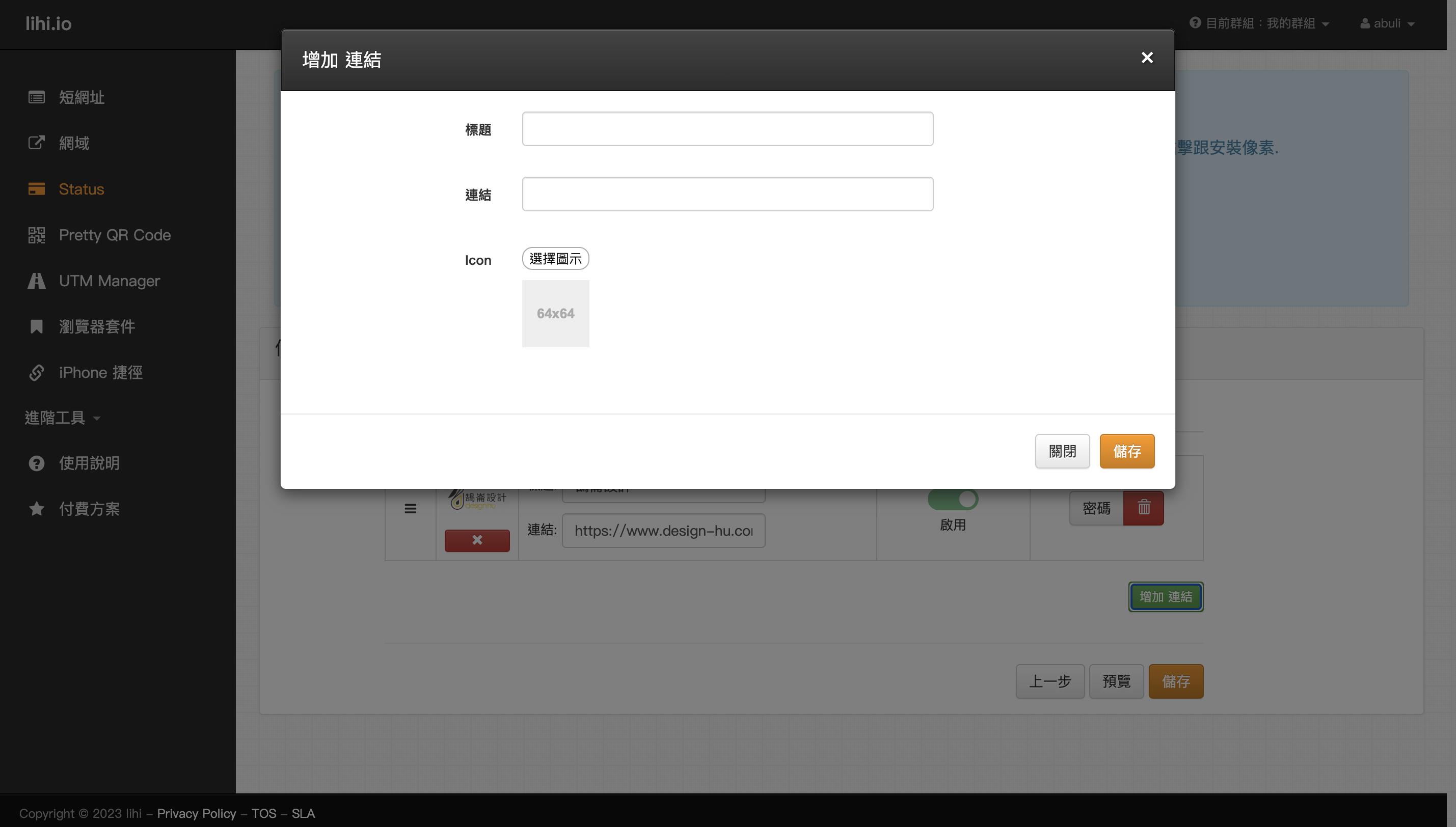This screenshot has height=827, width=1456.
Task: Click the 關閉 button in dialog
Action: click(x=1062, y=452)
